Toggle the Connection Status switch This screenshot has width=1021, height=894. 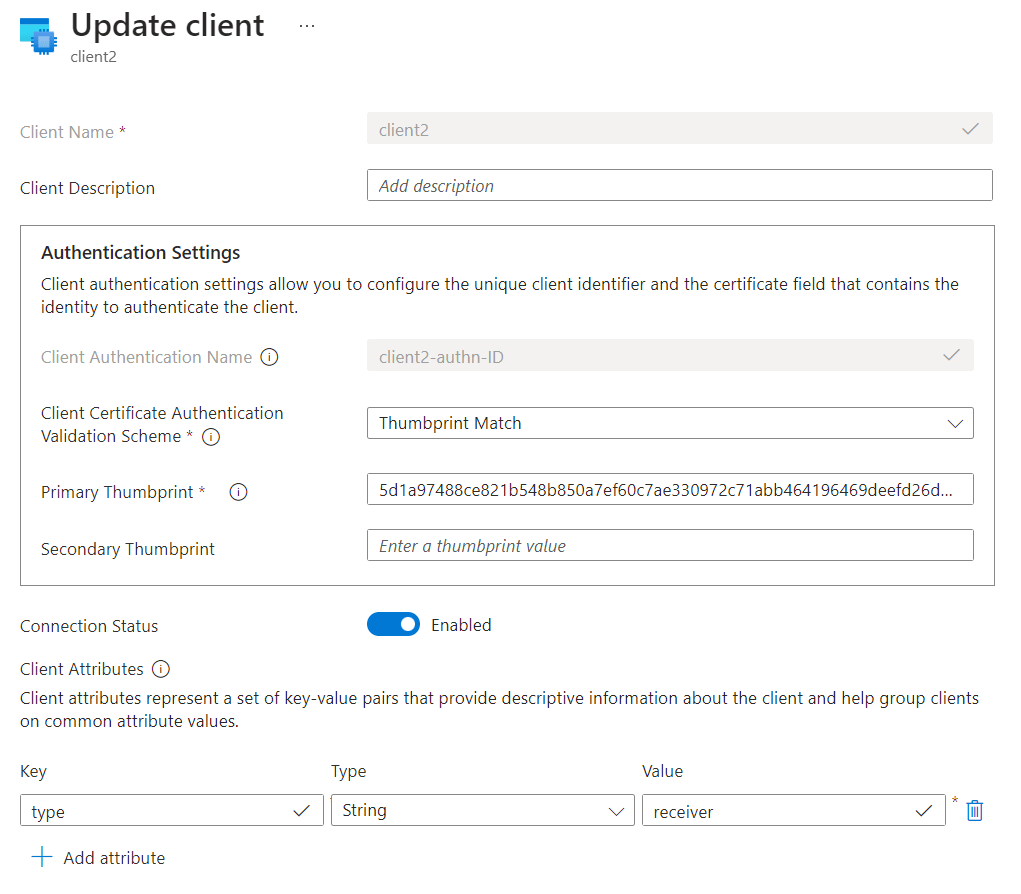point(393,625)
